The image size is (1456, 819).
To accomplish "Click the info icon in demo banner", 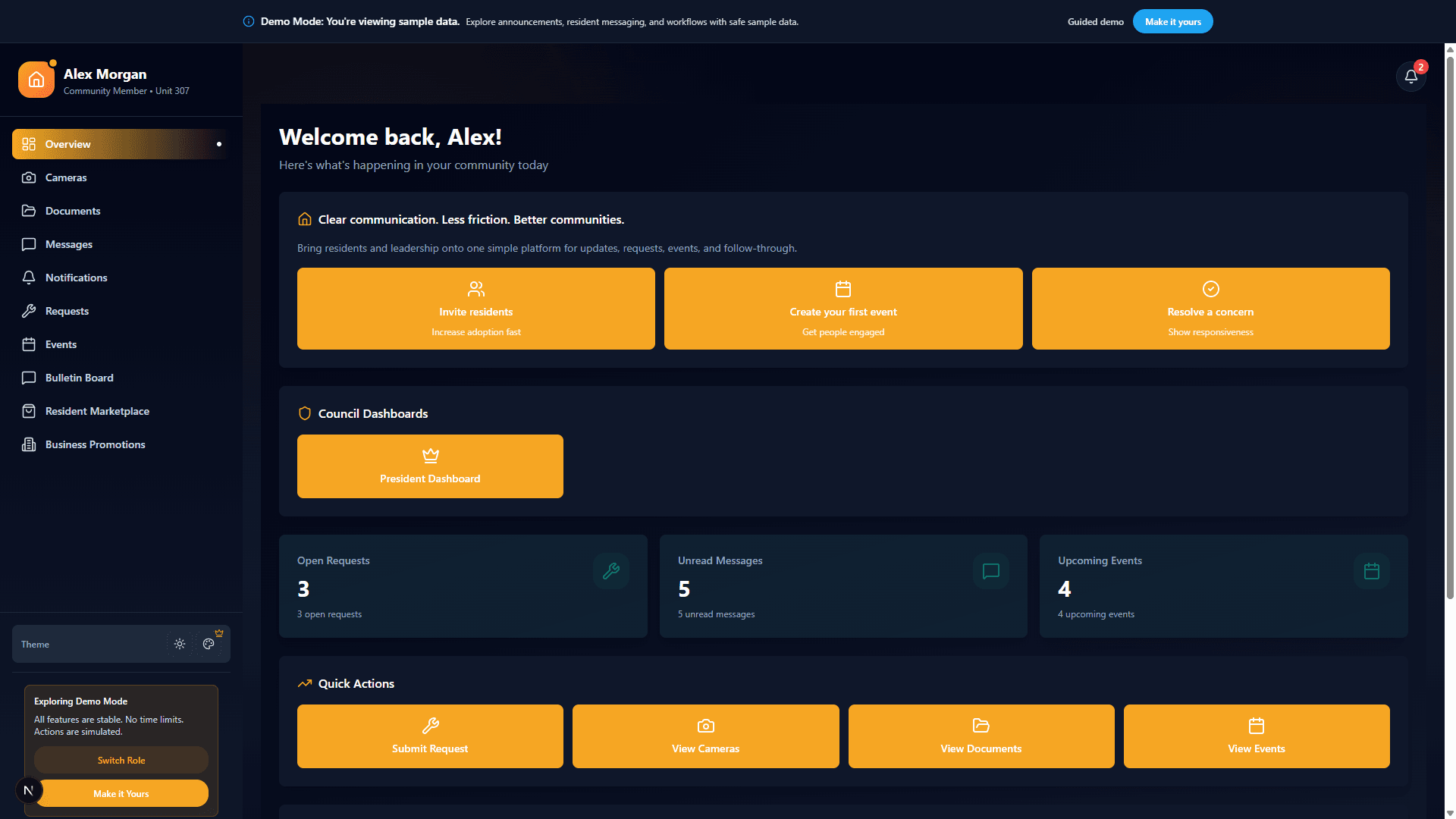I will [249, 21].
